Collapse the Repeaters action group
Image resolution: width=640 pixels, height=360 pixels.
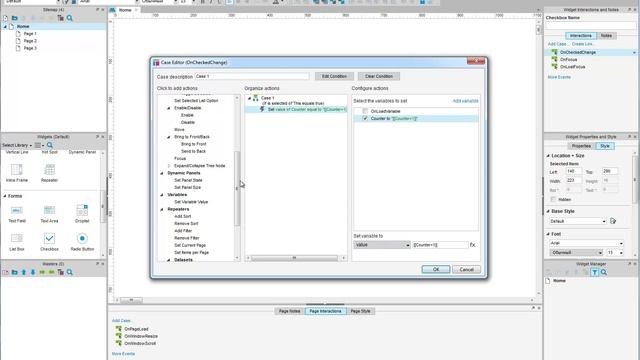[x=162, y=209]
